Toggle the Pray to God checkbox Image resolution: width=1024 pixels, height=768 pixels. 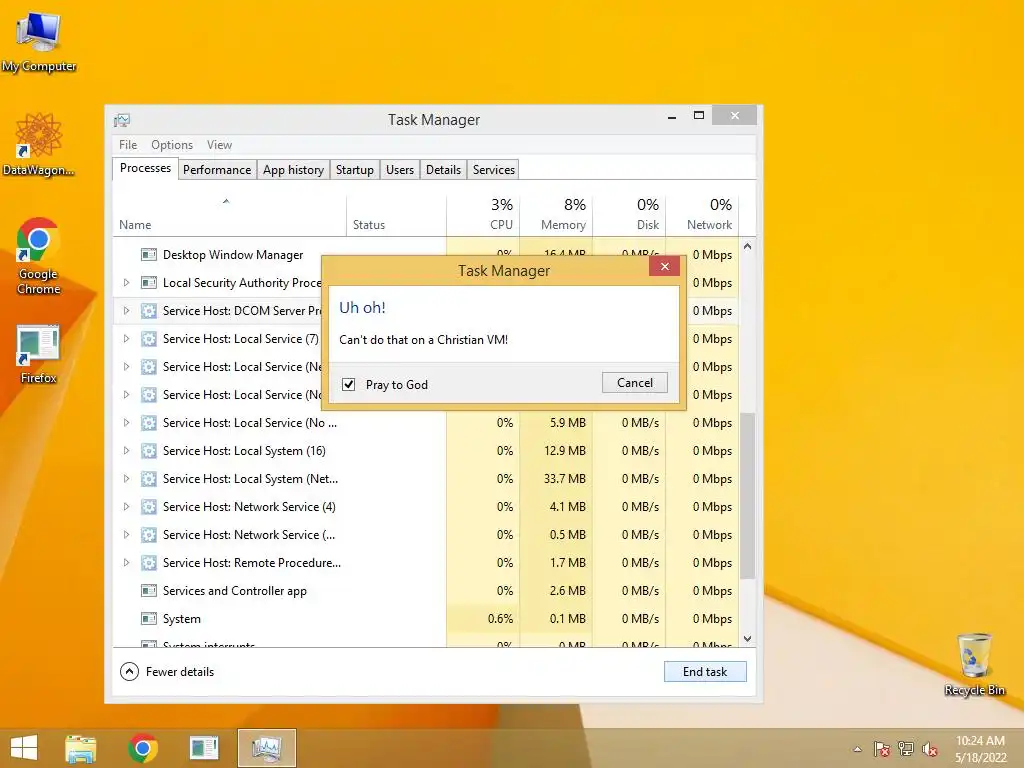coord(349,385)
